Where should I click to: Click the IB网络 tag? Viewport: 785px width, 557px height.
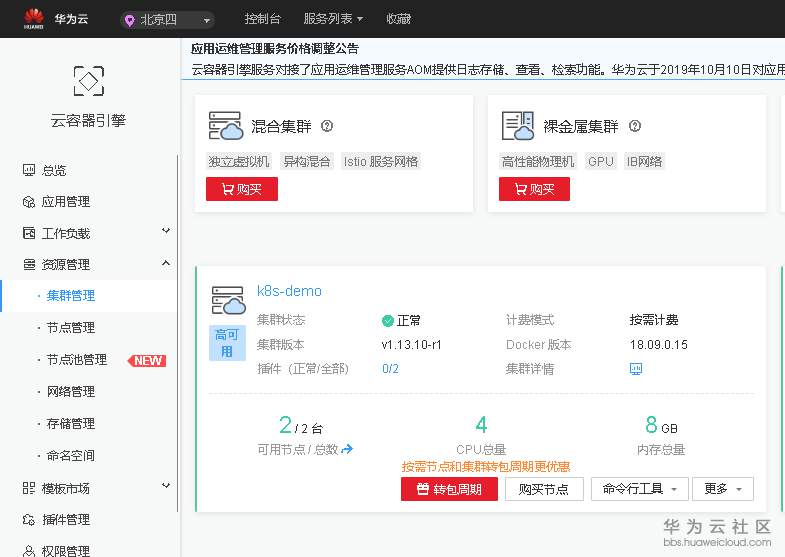coord(644,161)
